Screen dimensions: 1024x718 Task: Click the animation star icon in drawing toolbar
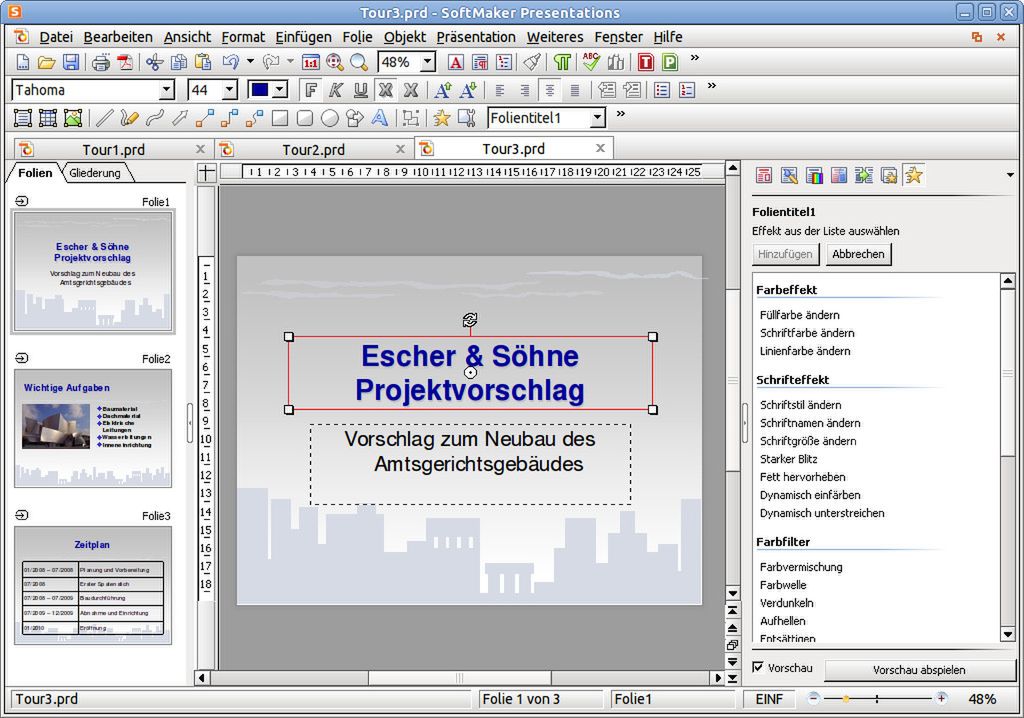(442, 118)
